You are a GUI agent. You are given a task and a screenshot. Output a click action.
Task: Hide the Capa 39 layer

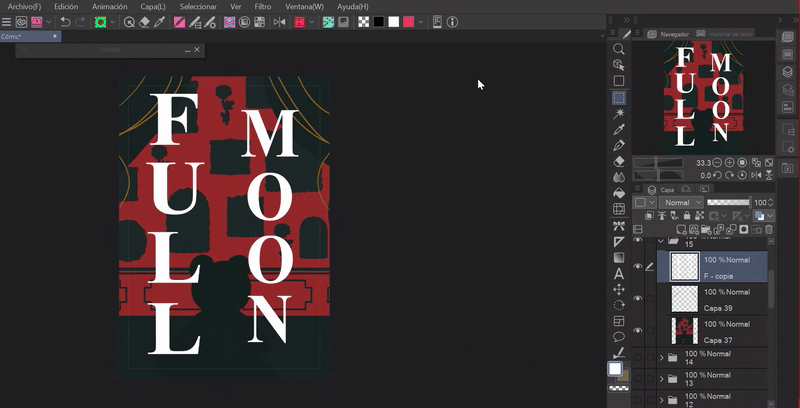click(638, 299)
